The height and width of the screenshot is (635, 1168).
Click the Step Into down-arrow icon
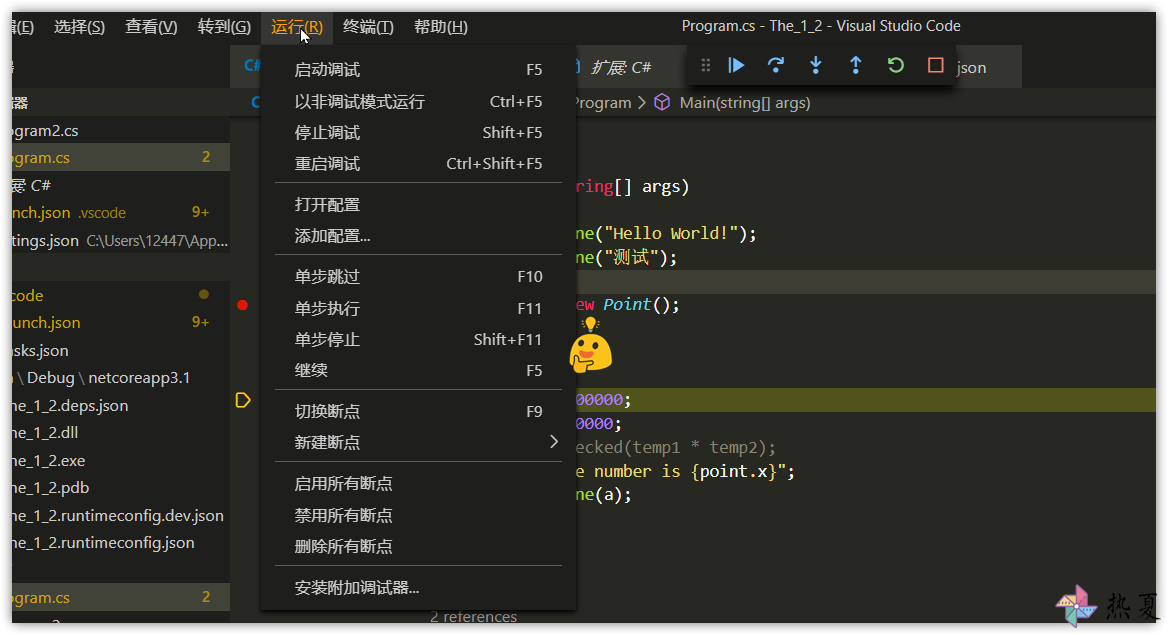816,66
